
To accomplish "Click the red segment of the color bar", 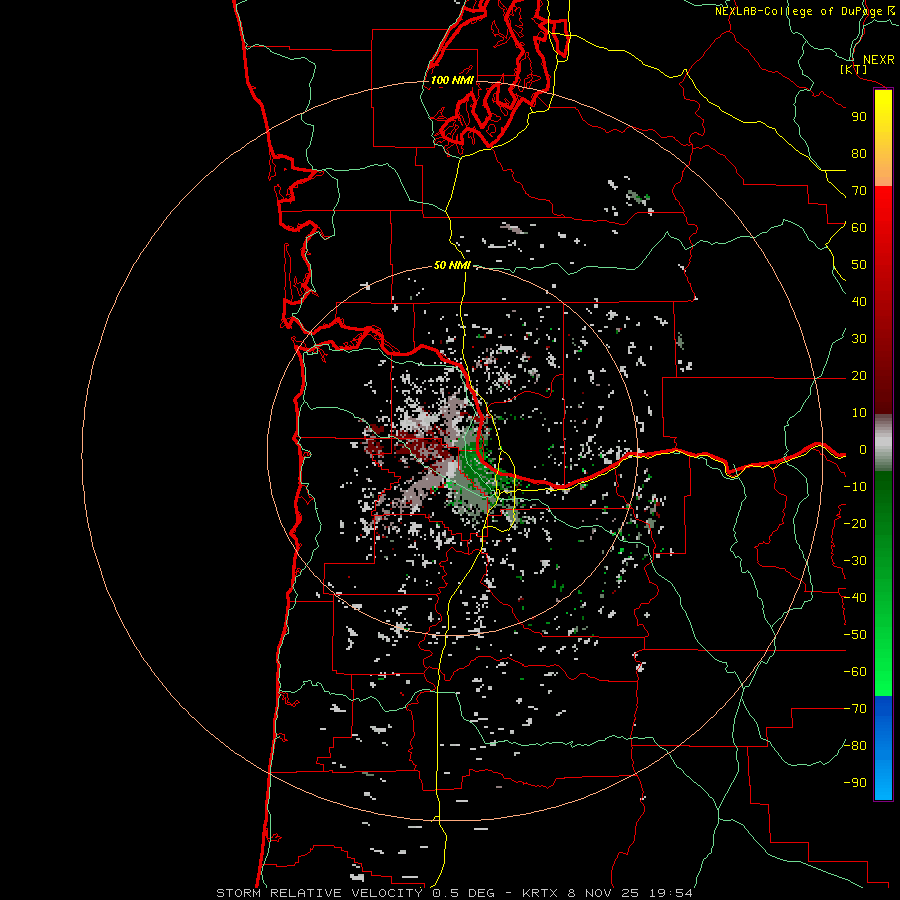I will click(x=883, y=300).
